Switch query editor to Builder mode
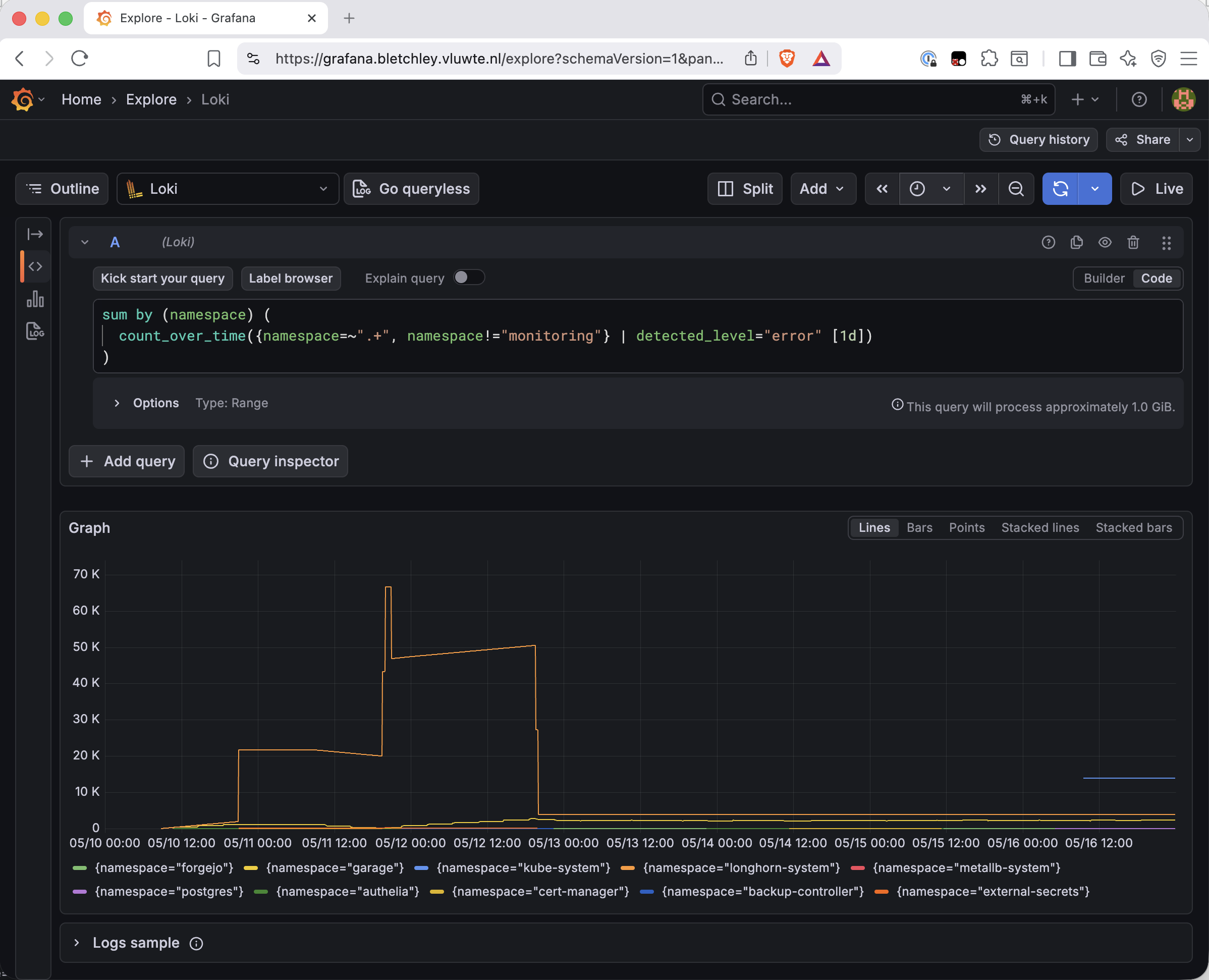The height and width of the screenshot is (980, 1209). [1104, 279]
